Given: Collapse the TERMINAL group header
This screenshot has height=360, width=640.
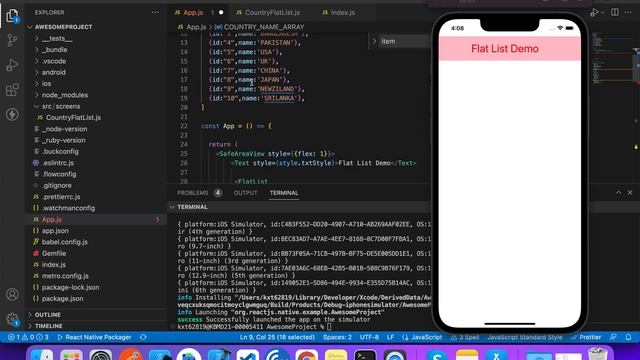Looking at the screenshot, I should point(192,207).
